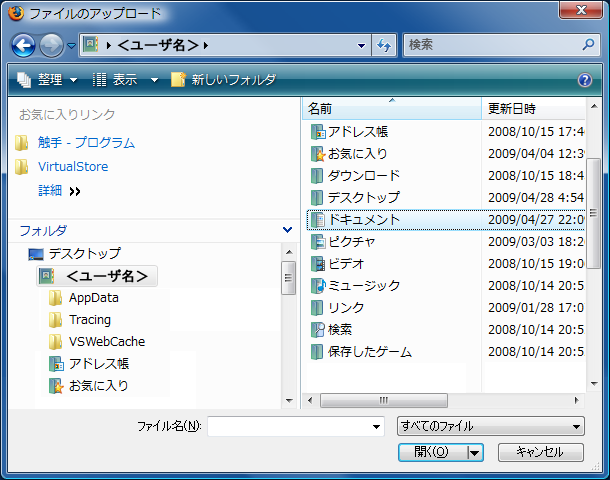Click folder tree scrollbar up arrow
The width and height of the screenshot is (610, 480).
tap(289, 252)
